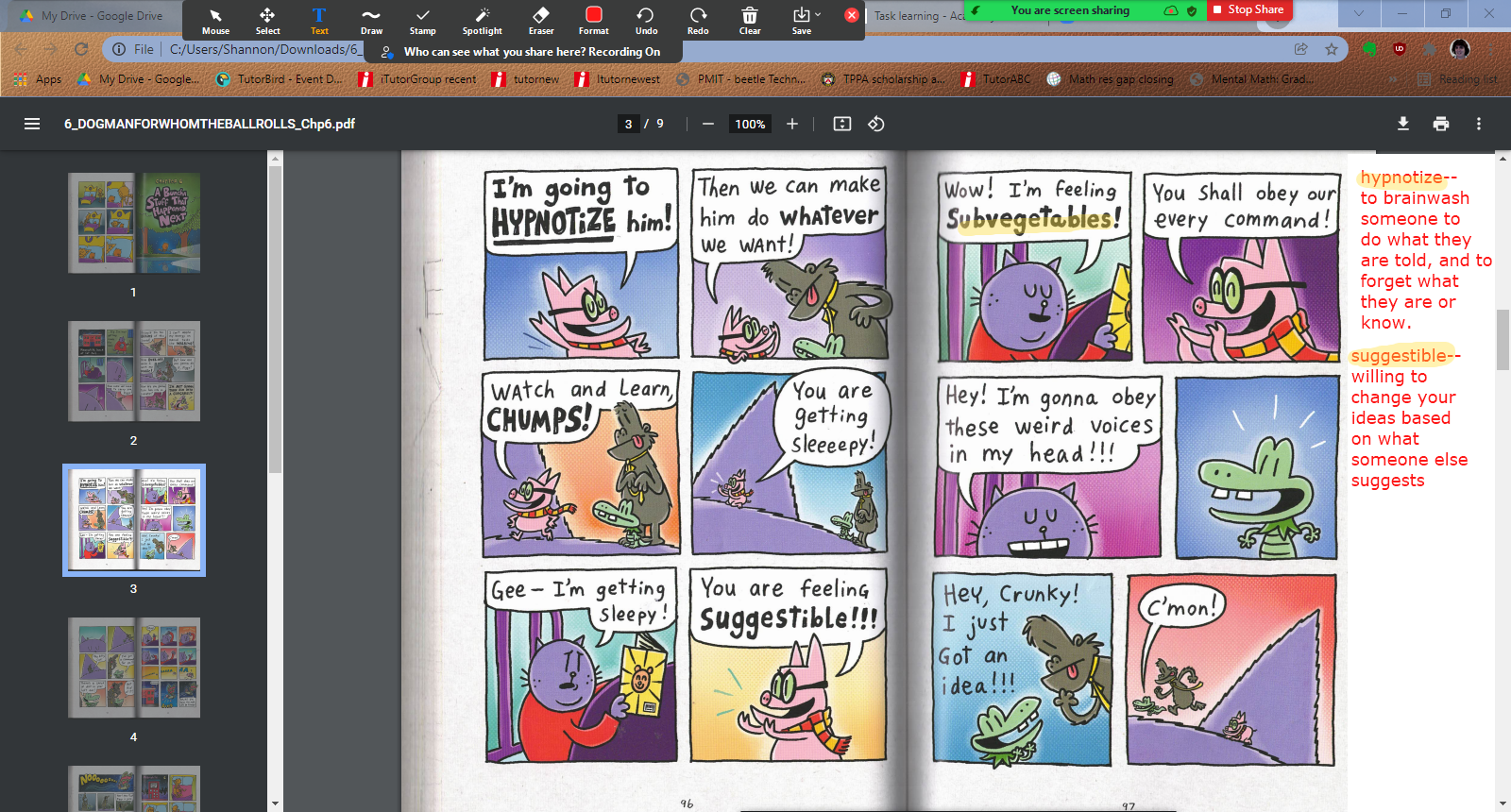Clear all annotations with trash icon
Image resolution: width=1511 pixels, height=812 pixels.
tap(750, 21)
